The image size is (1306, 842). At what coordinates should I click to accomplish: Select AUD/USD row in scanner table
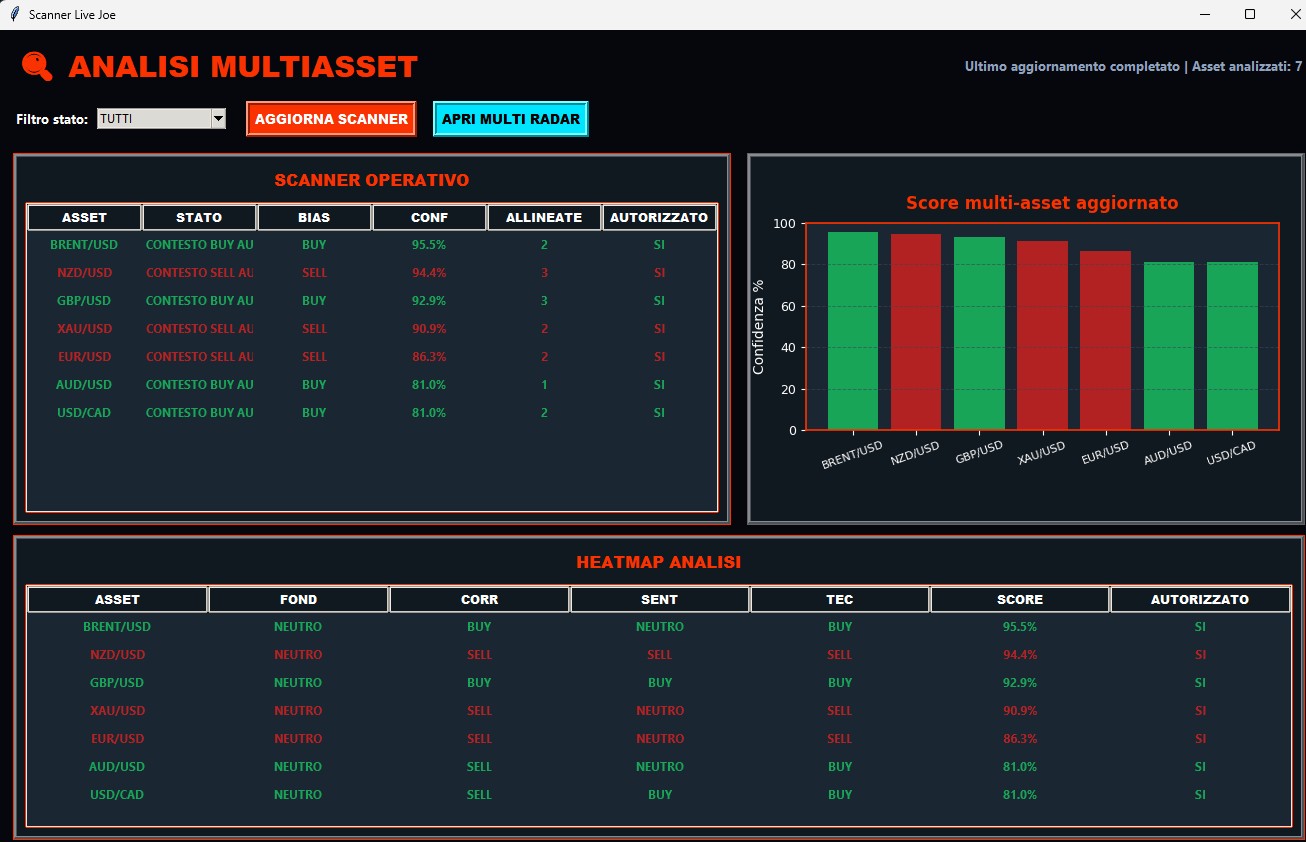click(372, 384)
